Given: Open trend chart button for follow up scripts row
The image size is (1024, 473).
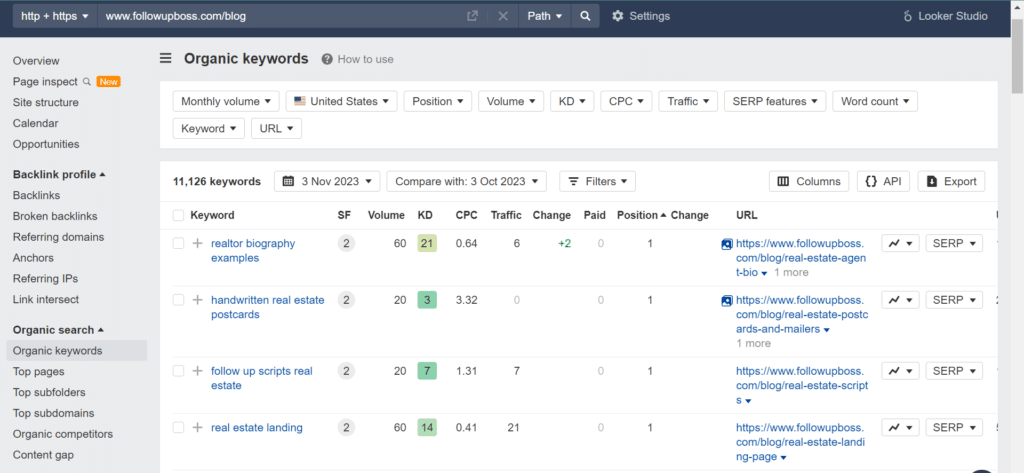Looking at the screenshot, I should tap(901, 371).
